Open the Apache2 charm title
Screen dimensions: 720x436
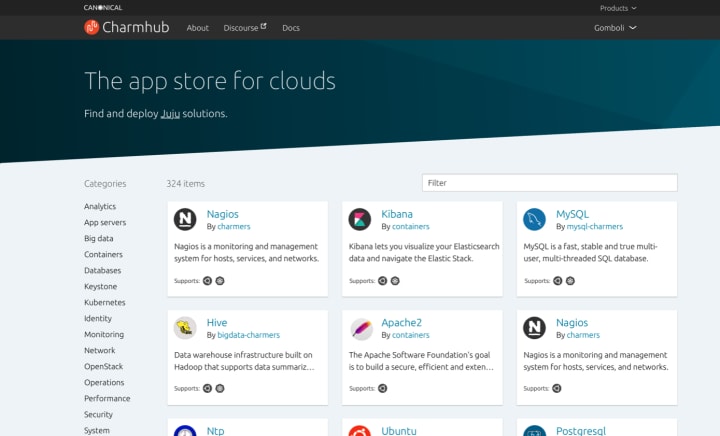(401, 322)
